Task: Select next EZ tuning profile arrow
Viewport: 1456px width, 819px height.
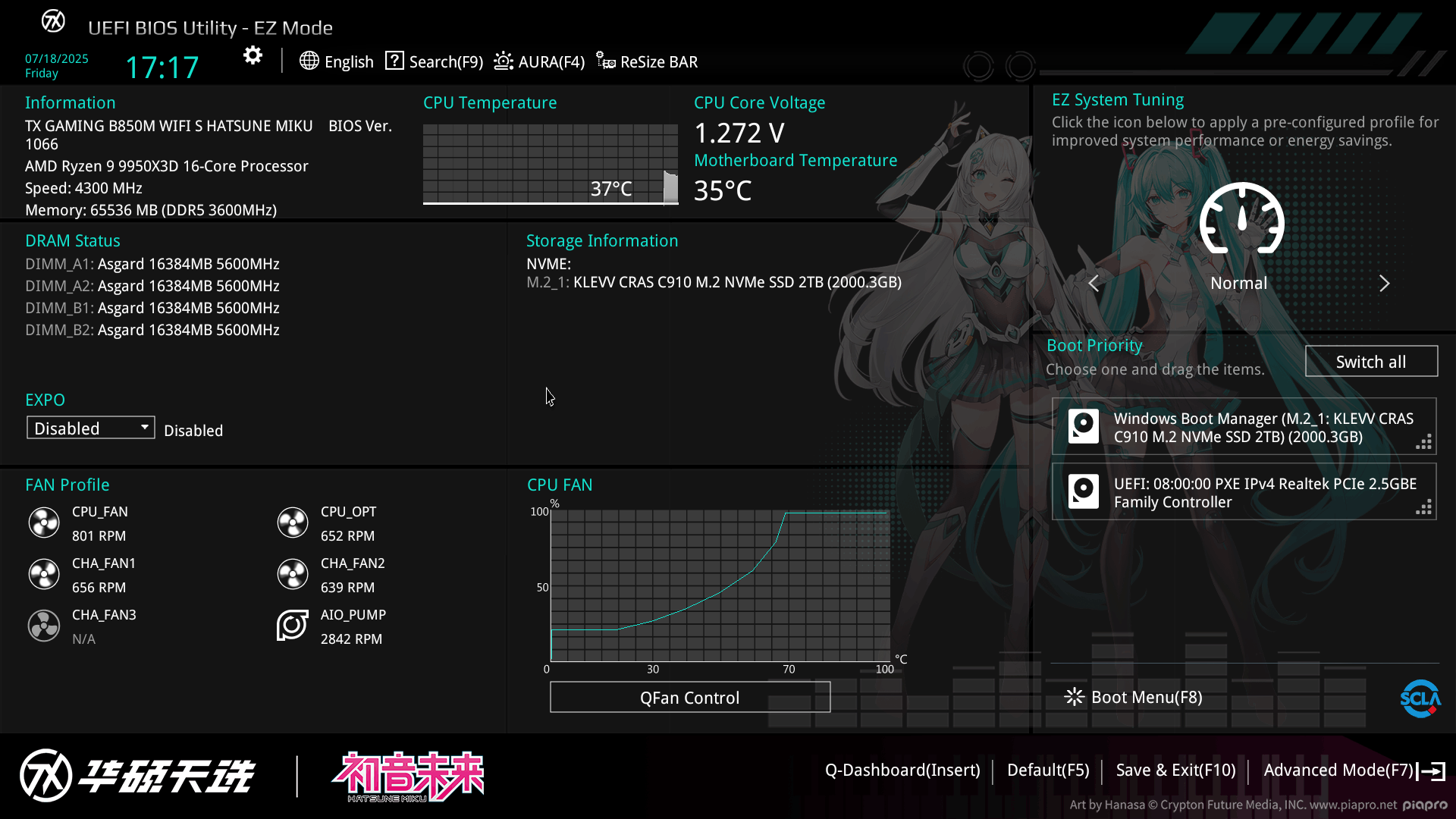Action: (1384, 283)
